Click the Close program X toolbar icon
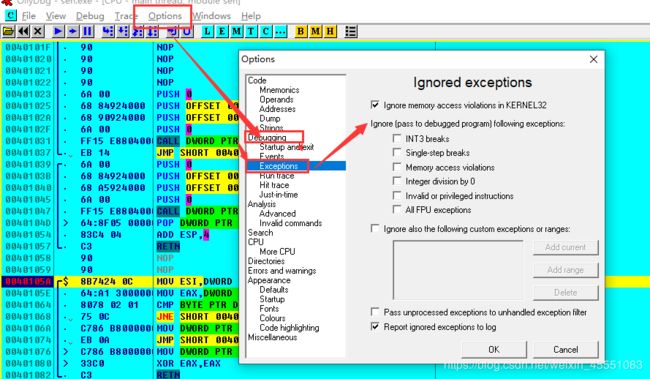The image size is (650, 379). 38,32
